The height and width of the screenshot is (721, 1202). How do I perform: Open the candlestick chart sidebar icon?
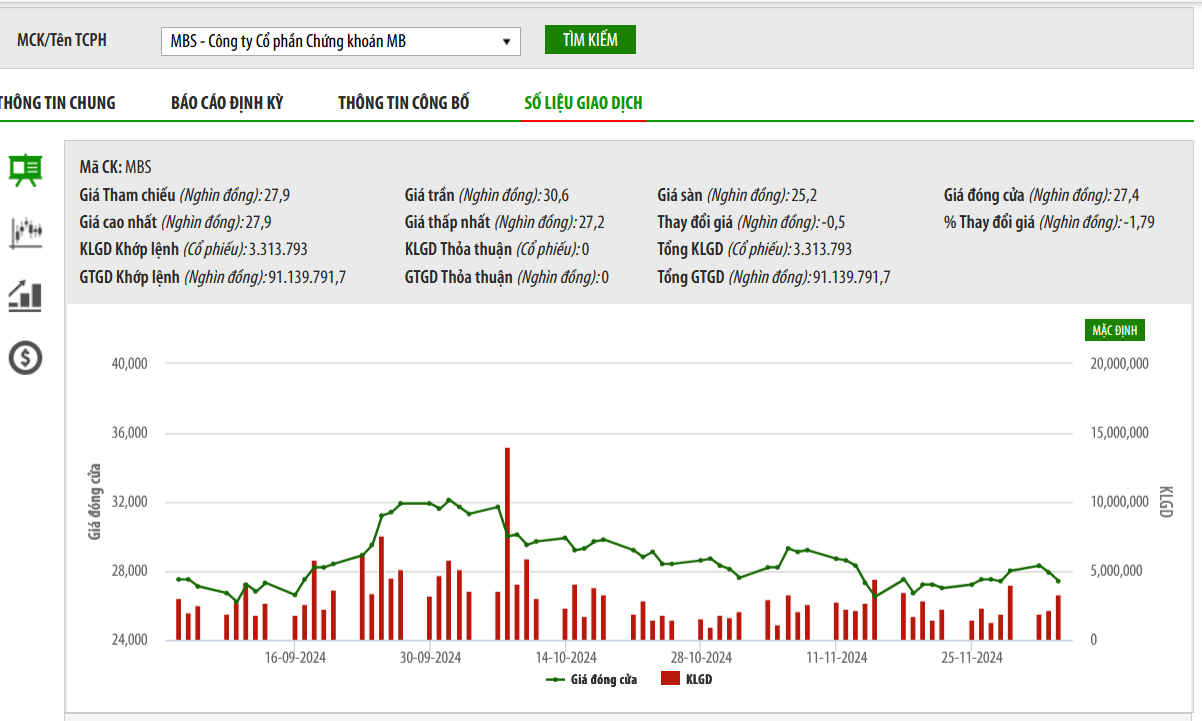(x=25, y=232)
